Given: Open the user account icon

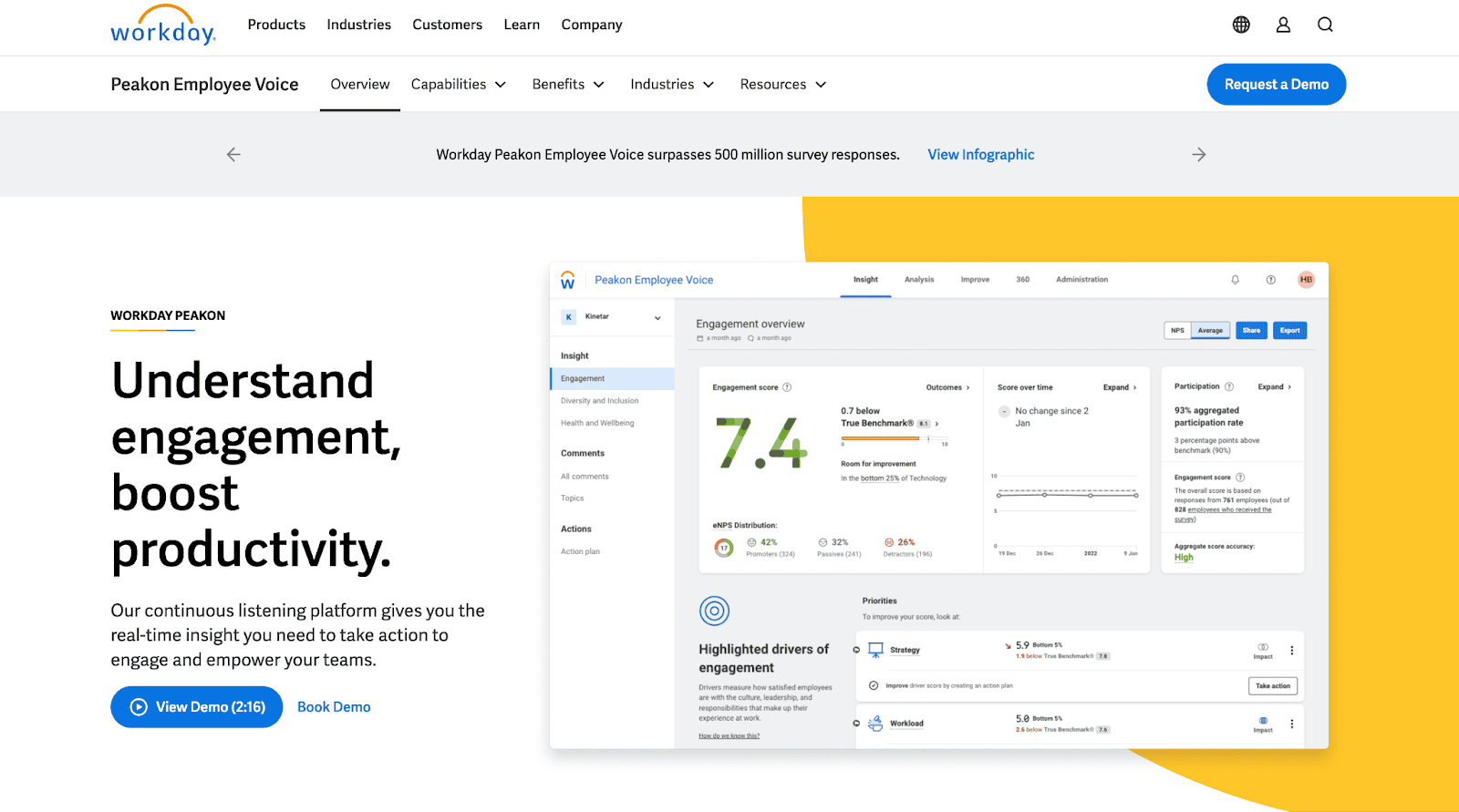Looking at the screenshot, I should [1283, 25].
